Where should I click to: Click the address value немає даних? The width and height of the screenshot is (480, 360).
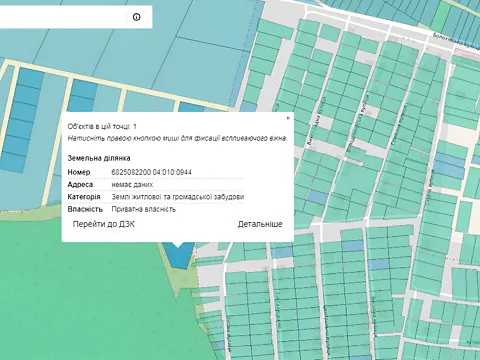132,185
